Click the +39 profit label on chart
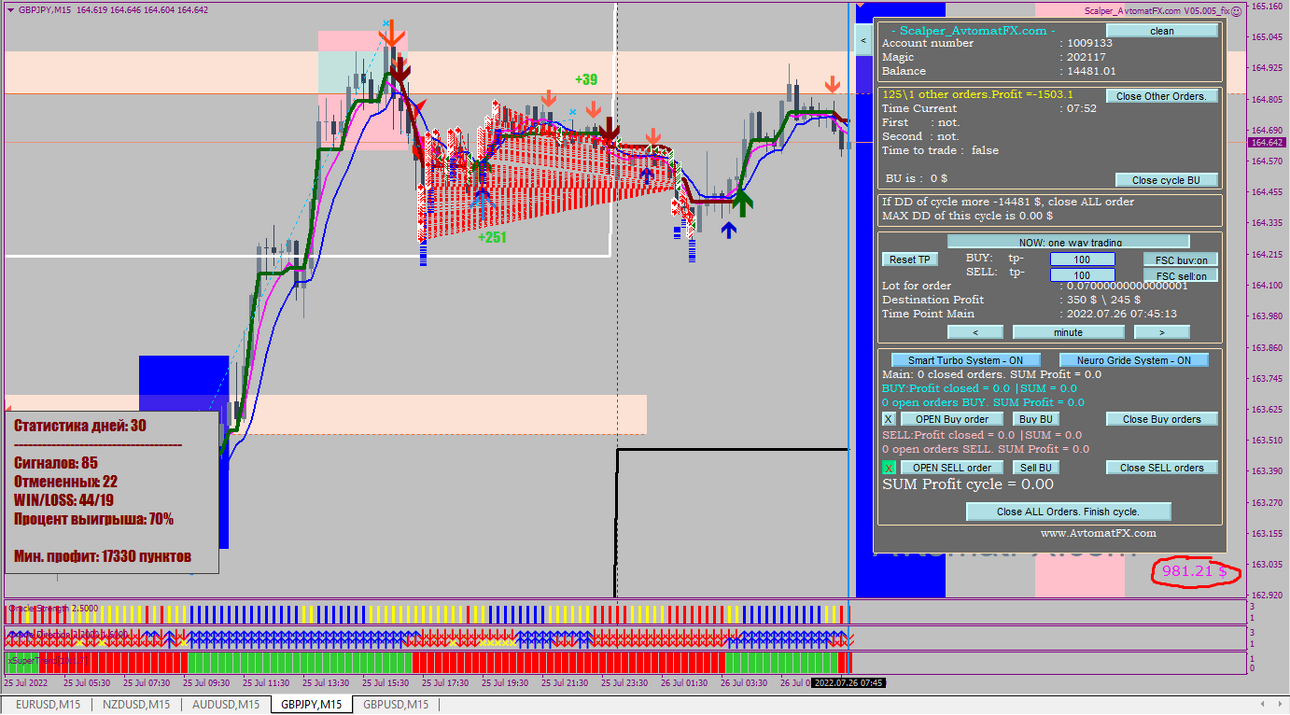 click(x=586, y=80)
